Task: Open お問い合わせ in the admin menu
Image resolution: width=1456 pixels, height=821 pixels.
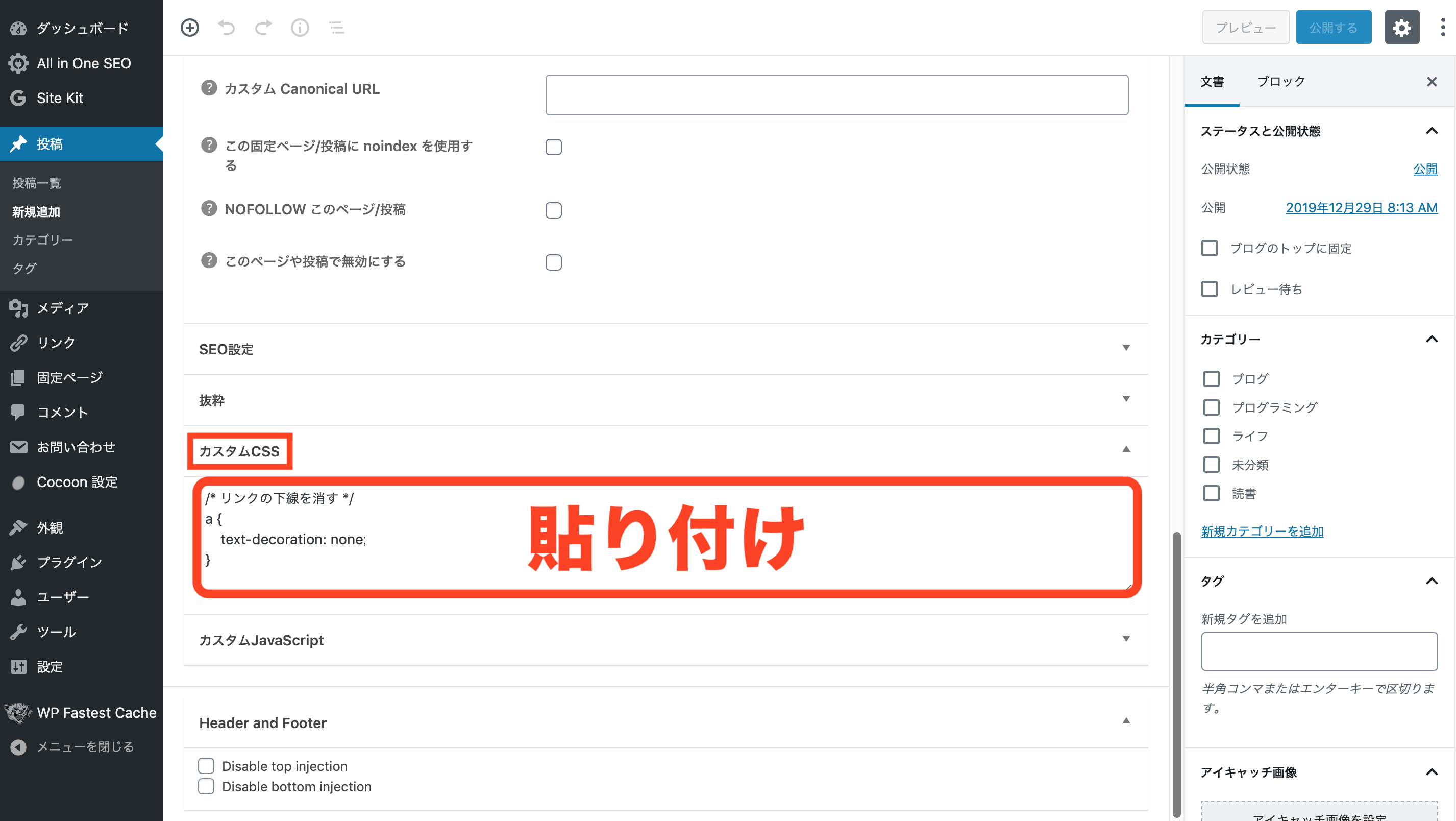Action: pos(81,447)
